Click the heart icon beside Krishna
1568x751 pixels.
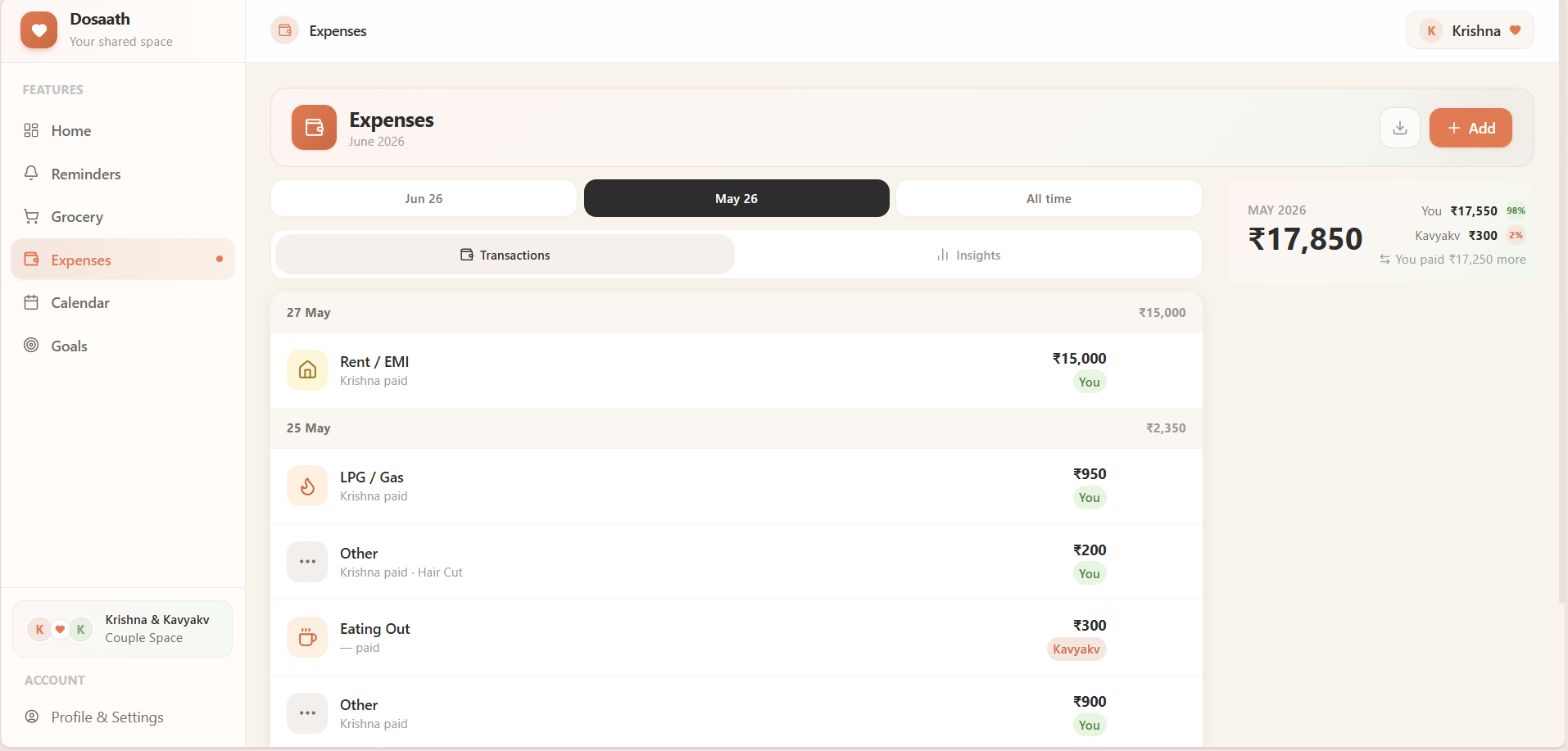point(1515,30)
